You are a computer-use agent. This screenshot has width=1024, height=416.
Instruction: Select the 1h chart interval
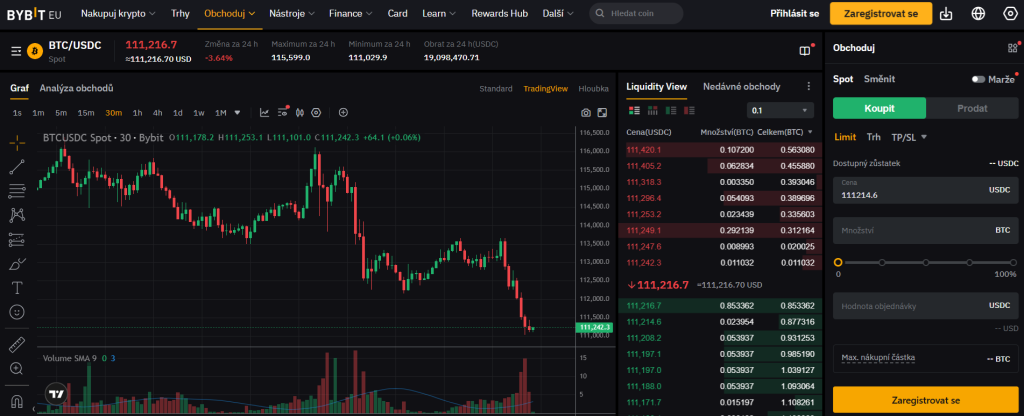pos(137,112)
